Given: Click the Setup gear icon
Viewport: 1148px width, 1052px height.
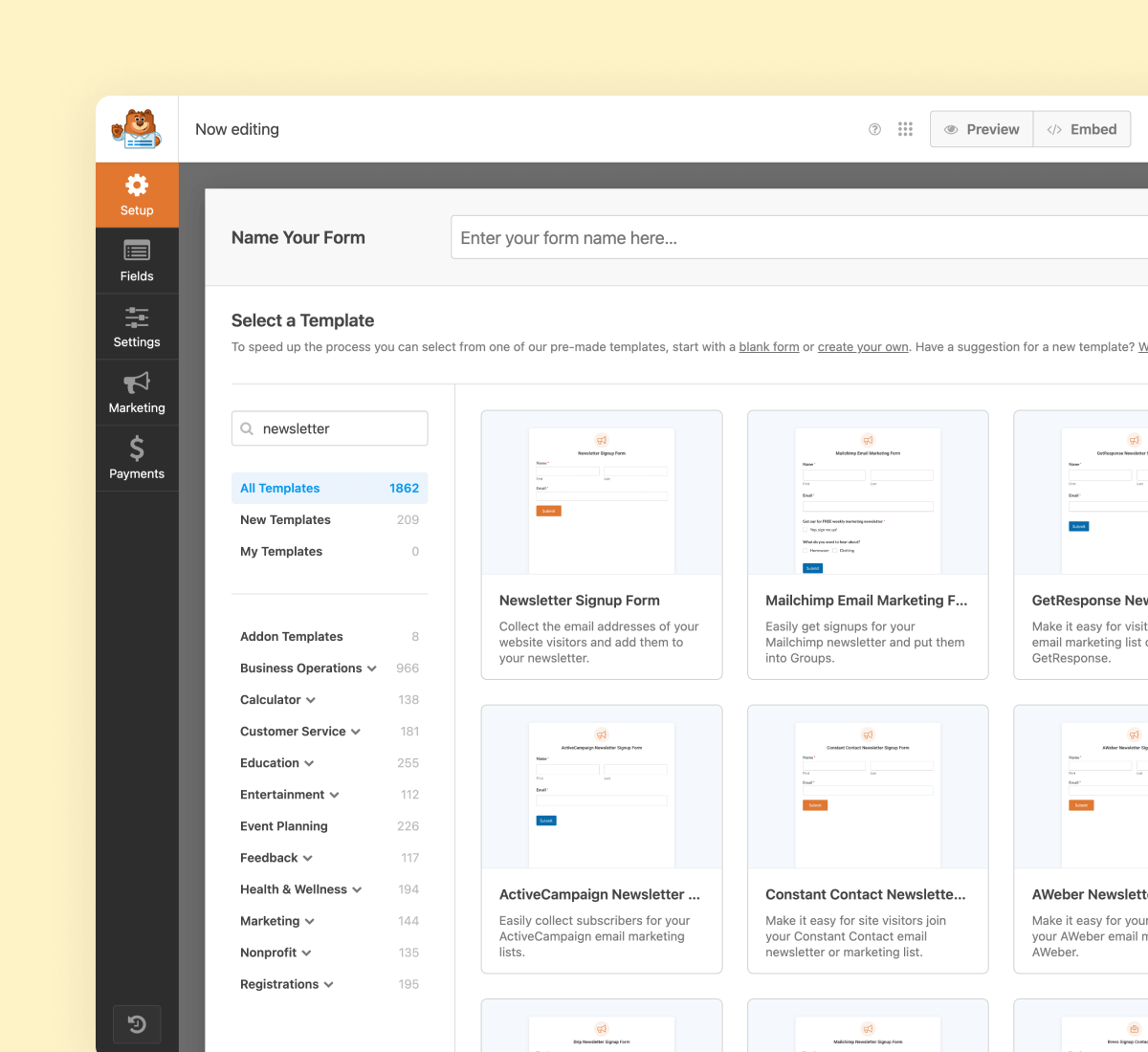Looking at the screenshot, I should (137, 184).
